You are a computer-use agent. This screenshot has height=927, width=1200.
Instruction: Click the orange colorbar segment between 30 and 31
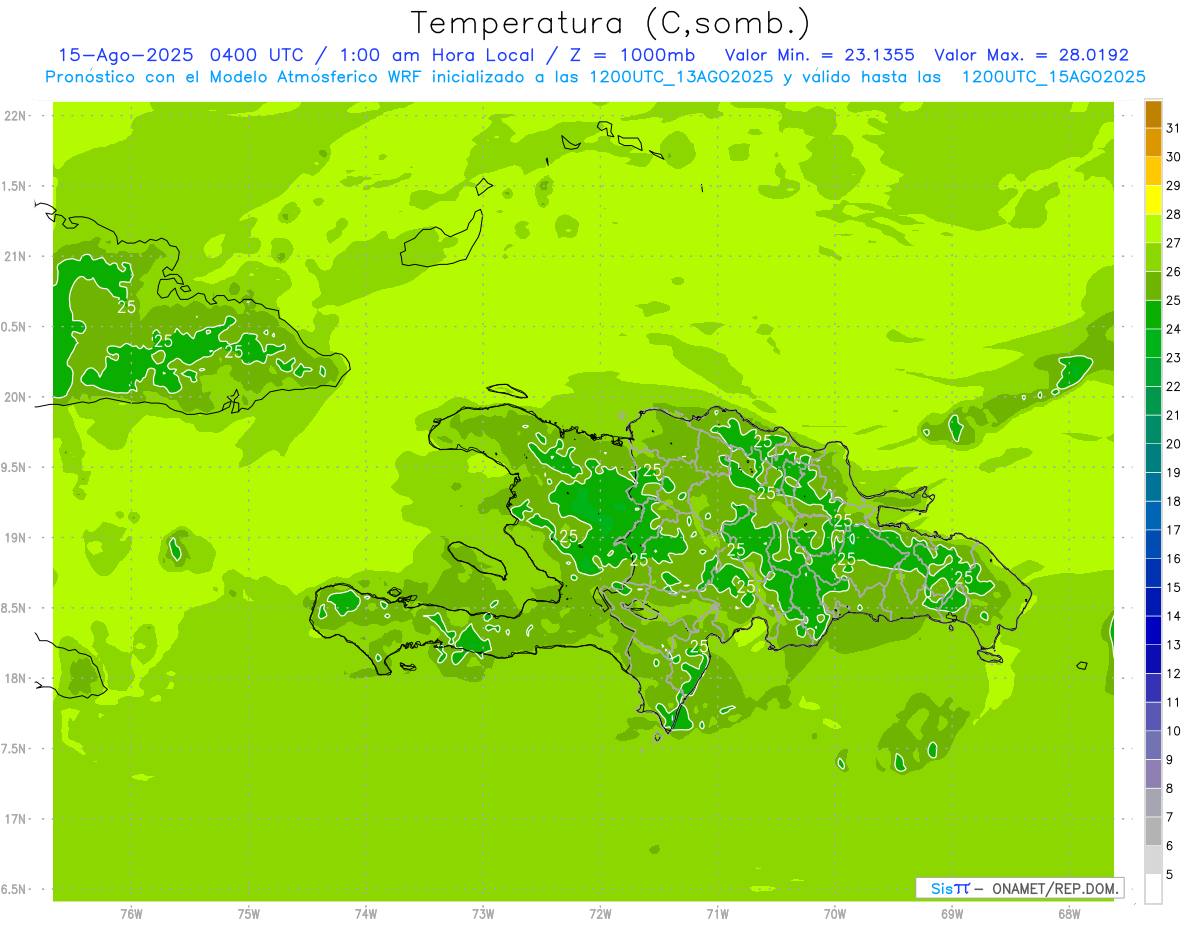click(1153, 142)
